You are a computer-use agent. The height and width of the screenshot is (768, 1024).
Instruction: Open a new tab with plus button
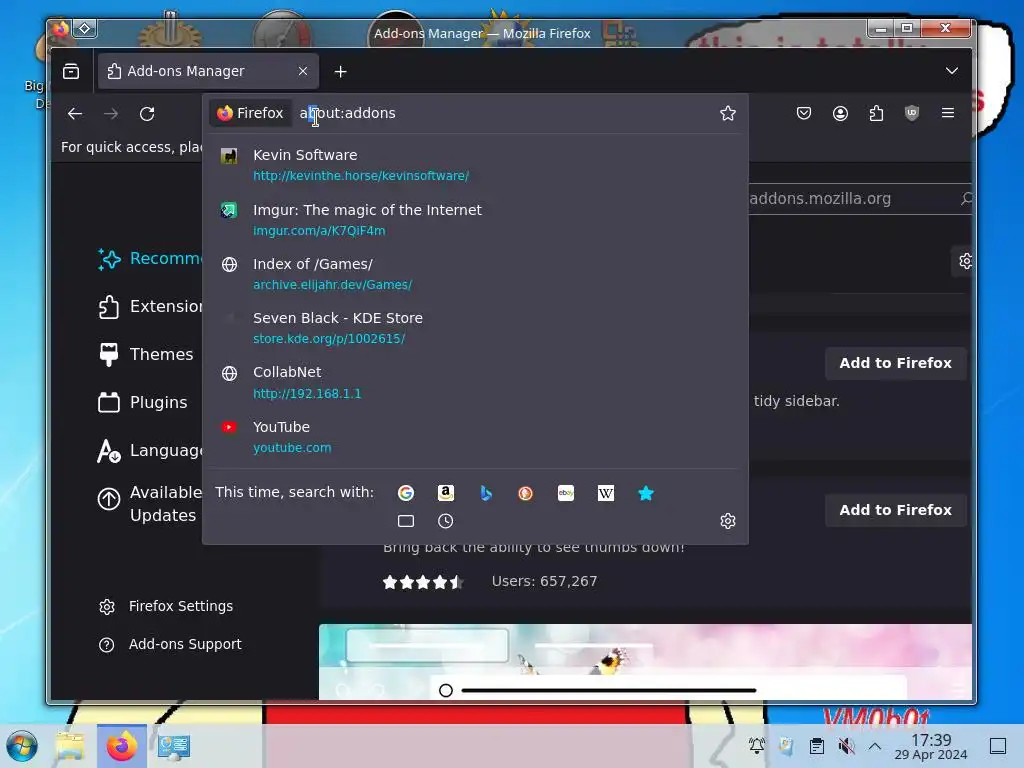tap(340, 72)
